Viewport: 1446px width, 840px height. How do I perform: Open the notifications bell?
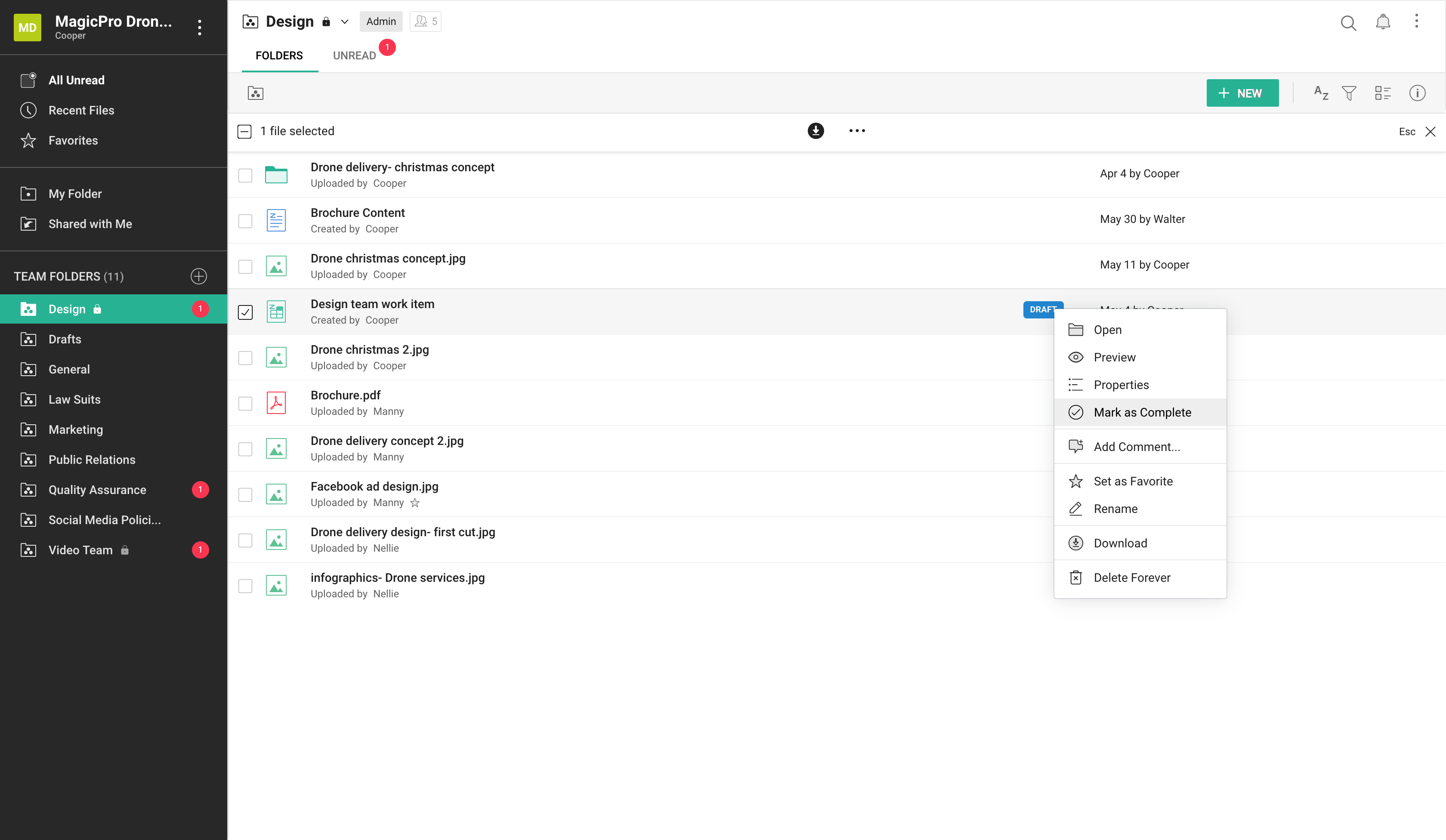click(x=1383, y=23)
